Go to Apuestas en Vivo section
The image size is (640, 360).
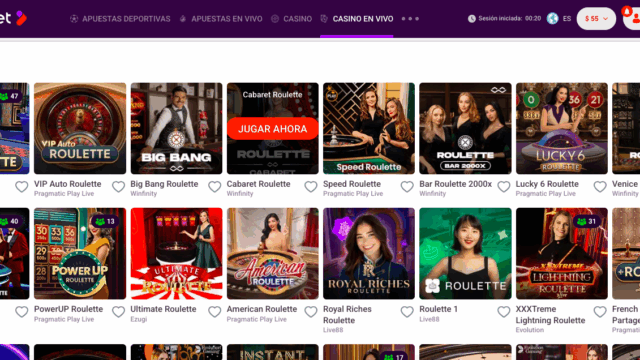227,19
